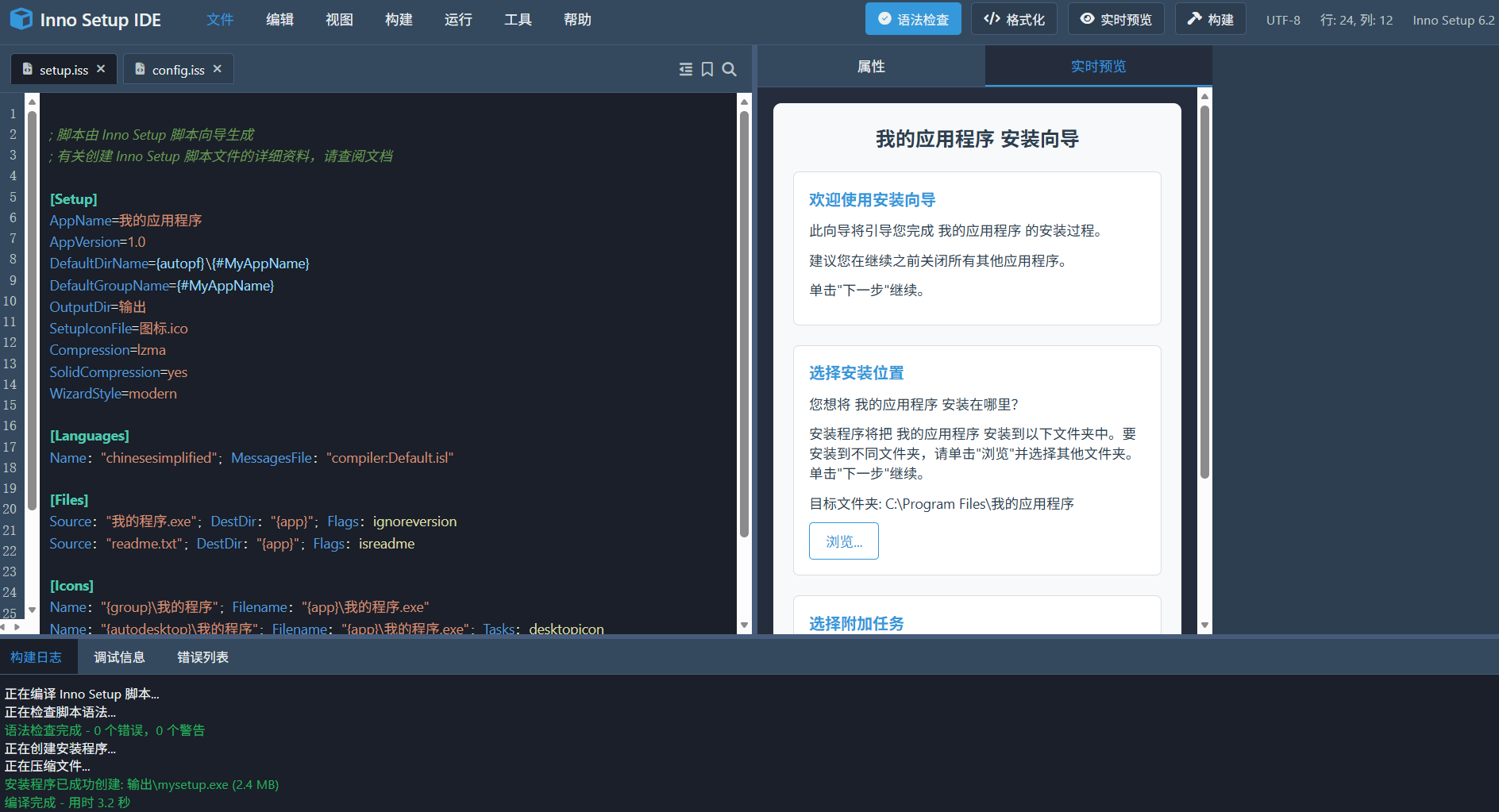
Task: Click the 行: 24, 列: 12 cursor position
Action: click(x=1356, y=20)
